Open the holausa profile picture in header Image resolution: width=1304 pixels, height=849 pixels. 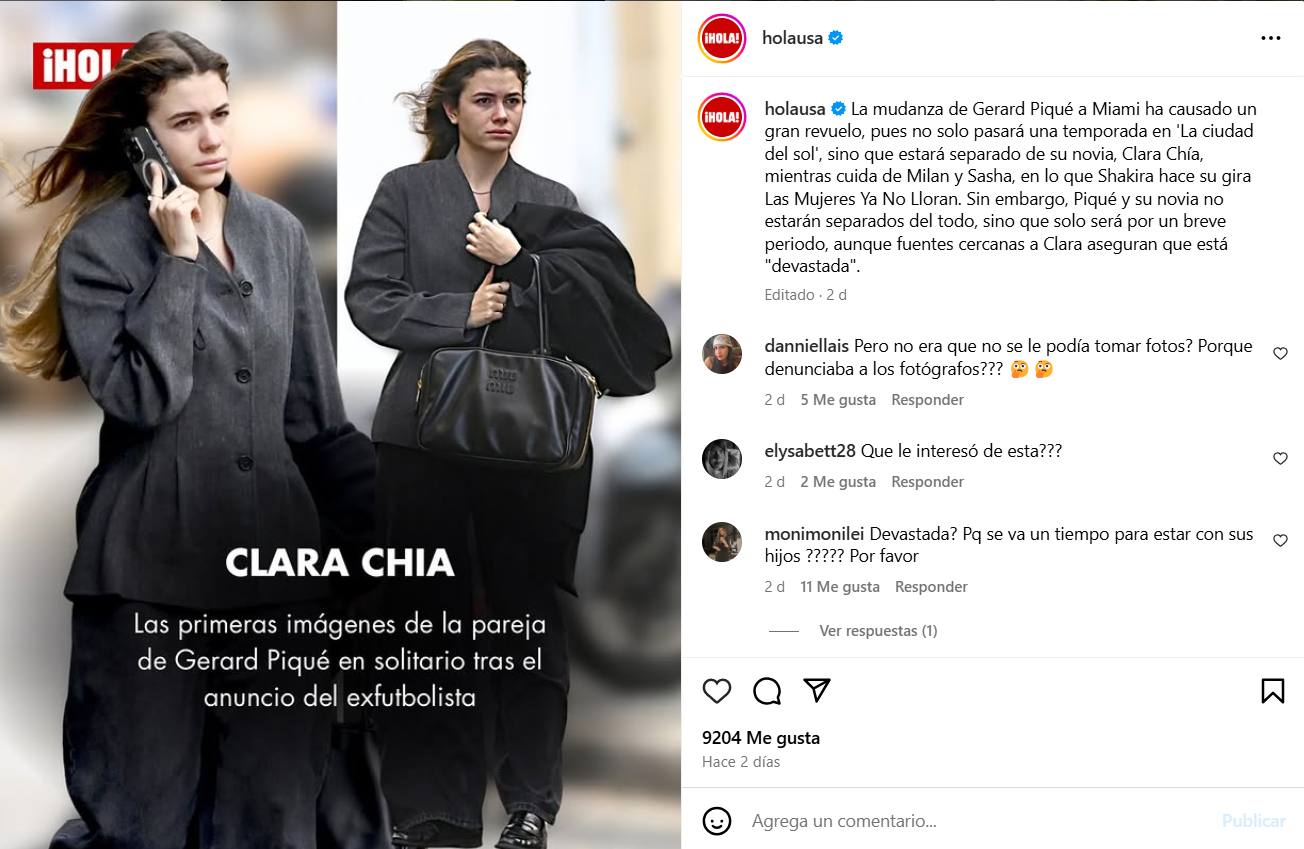click(x=722, y=38)
